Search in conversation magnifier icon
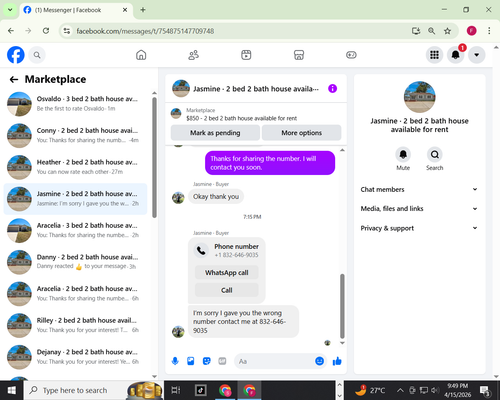500x400 pixels. 435,154
